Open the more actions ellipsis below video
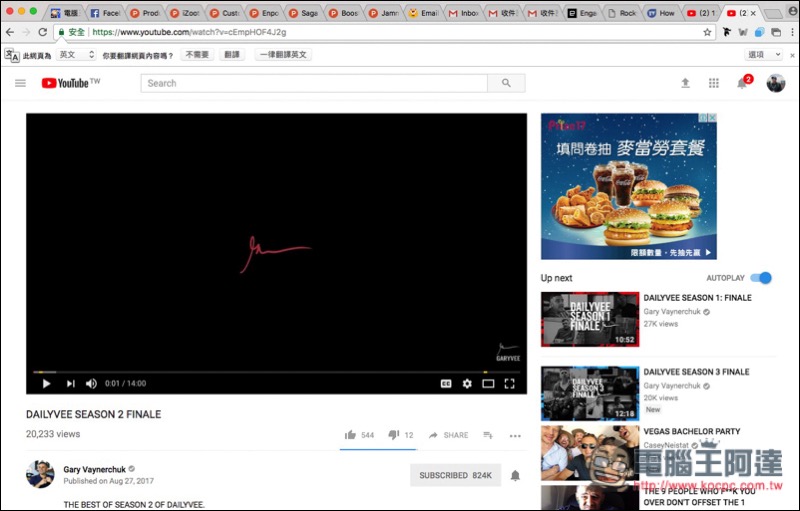The height and width of the screenshot is (511, 800). coord(515,435)
